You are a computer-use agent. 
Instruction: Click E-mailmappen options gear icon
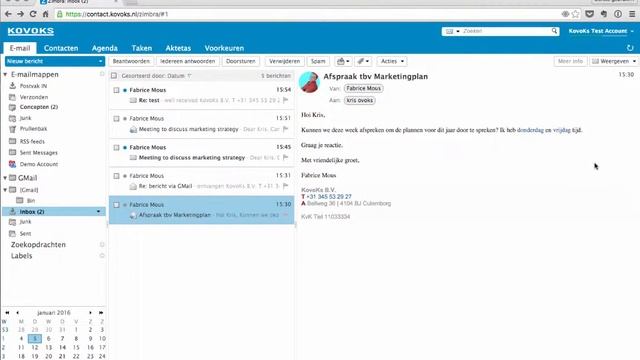102,74
